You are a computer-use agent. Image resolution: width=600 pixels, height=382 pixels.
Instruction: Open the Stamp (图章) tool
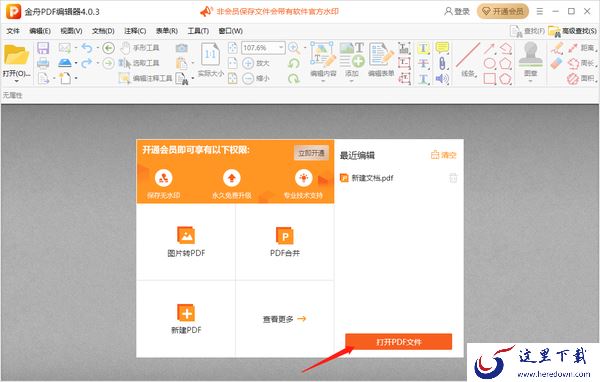click(x=530, y=60)
